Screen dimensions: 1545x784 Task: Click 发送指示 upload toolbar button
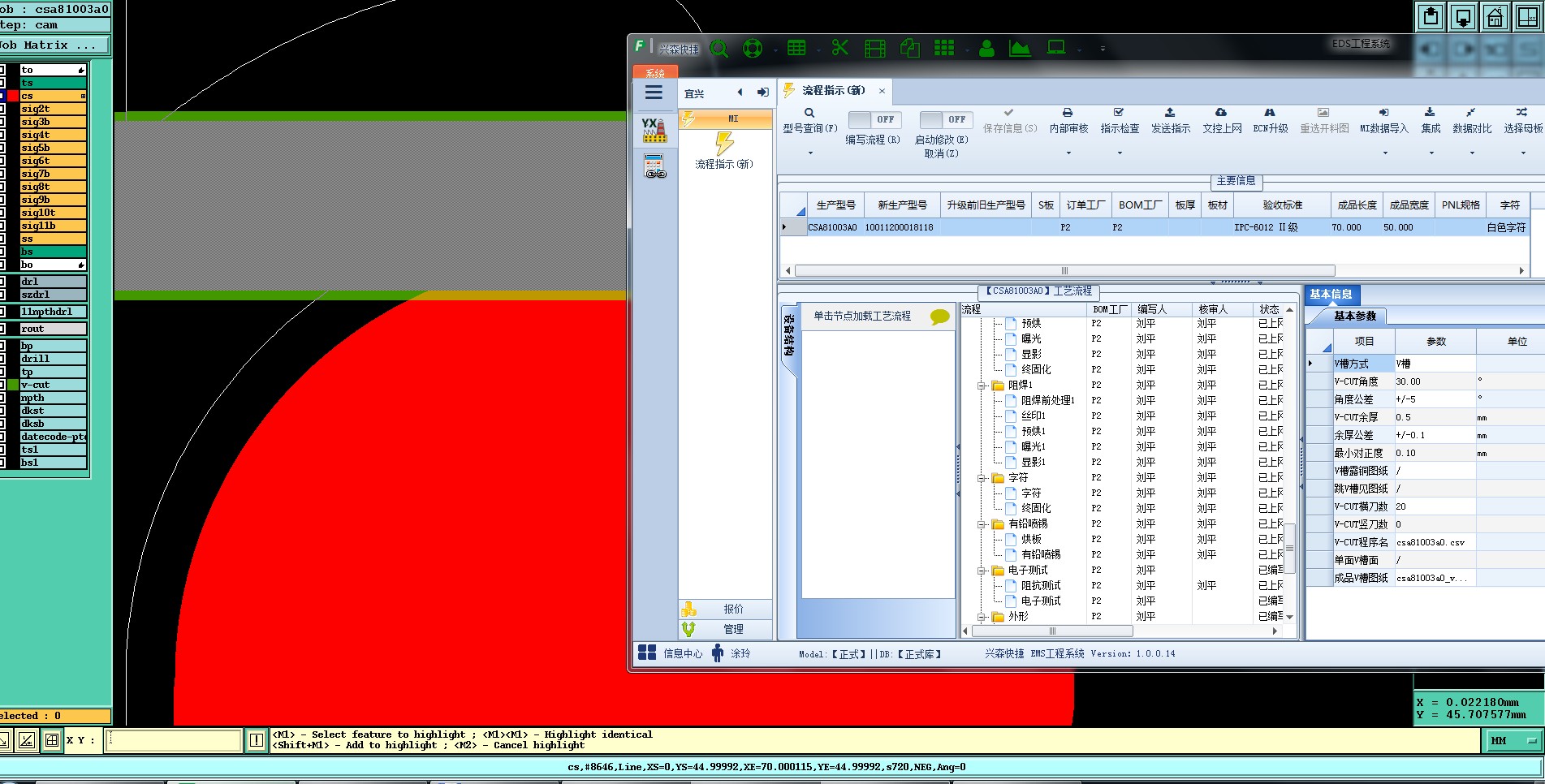pos(1170,121)
